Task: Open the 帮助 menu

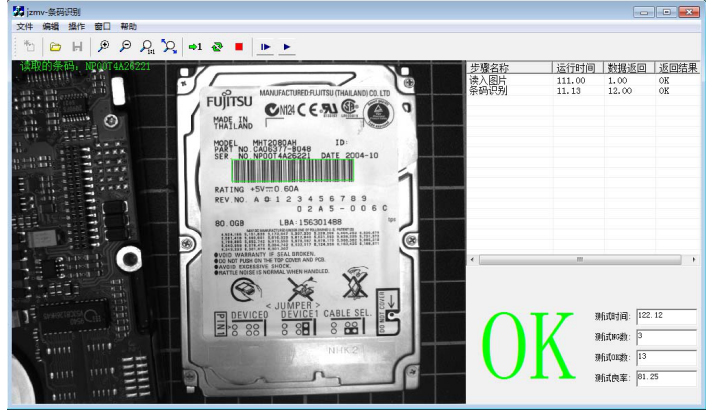Action: pyautogui.click(x=128, y=26)
